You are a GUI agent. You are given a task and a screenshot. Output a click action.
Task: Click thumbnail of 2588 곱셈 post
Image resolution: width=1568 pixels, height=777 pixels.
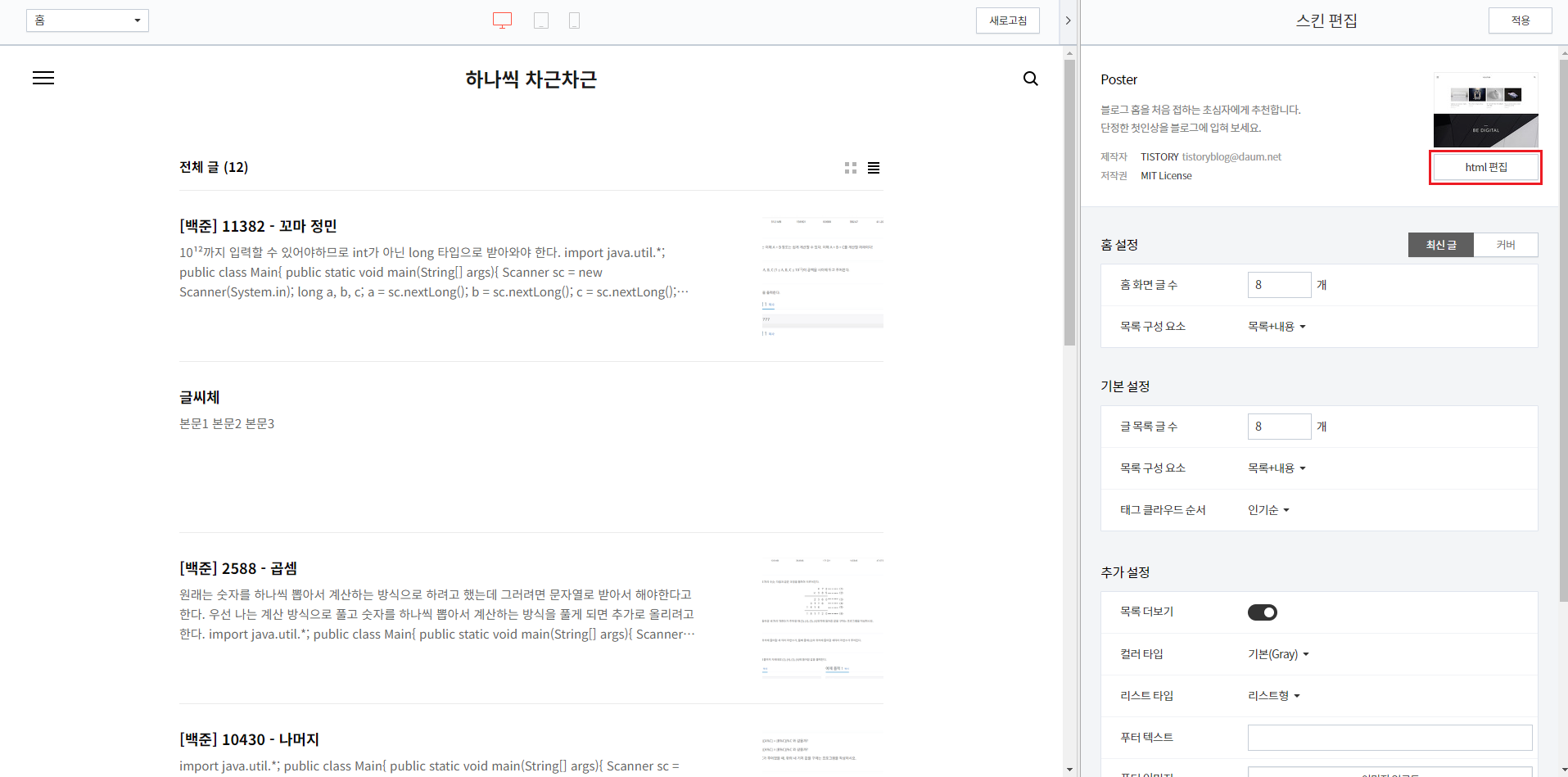click(x=822, y=619)
